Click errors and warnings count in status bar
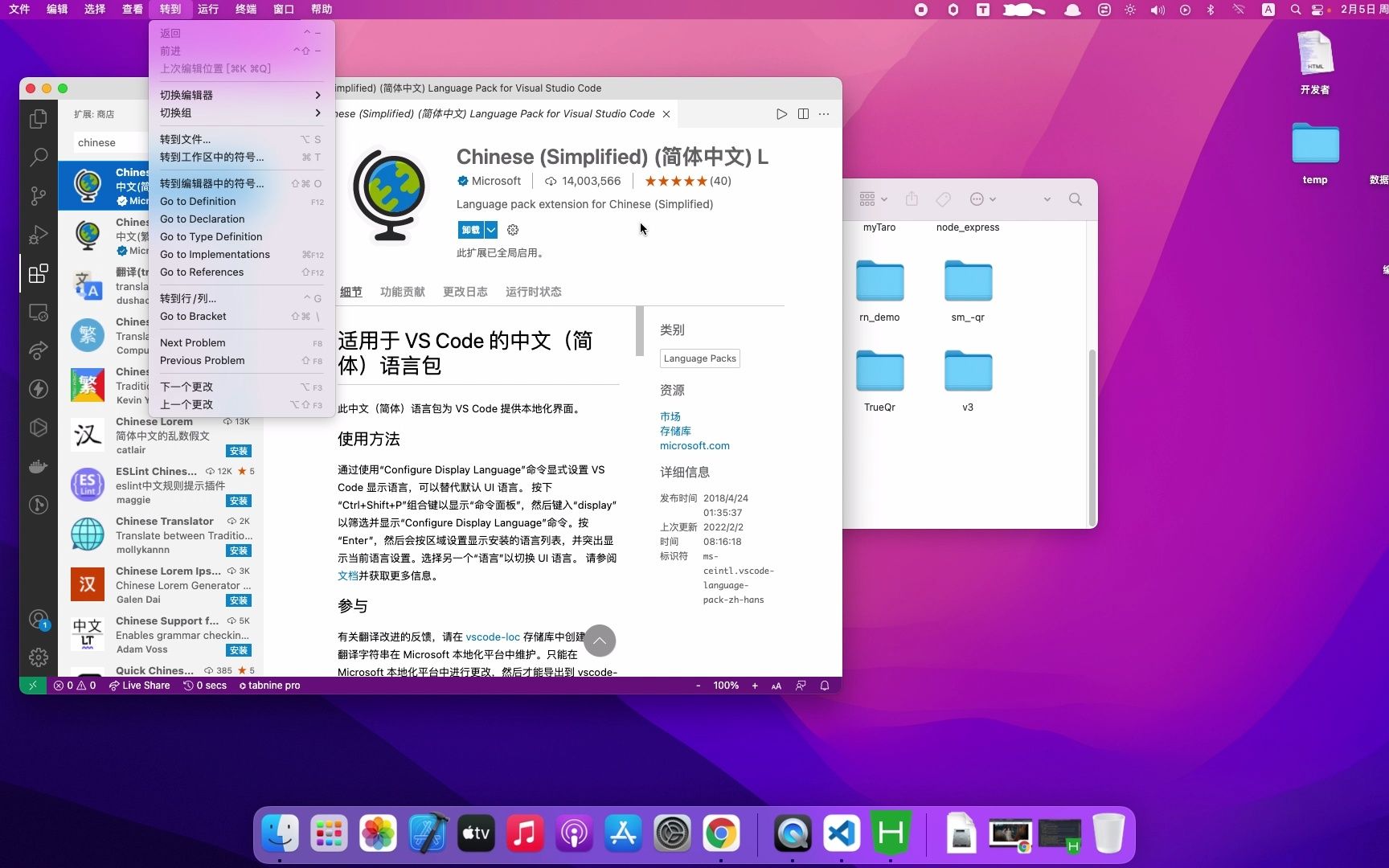 click(x=75, y=686)
